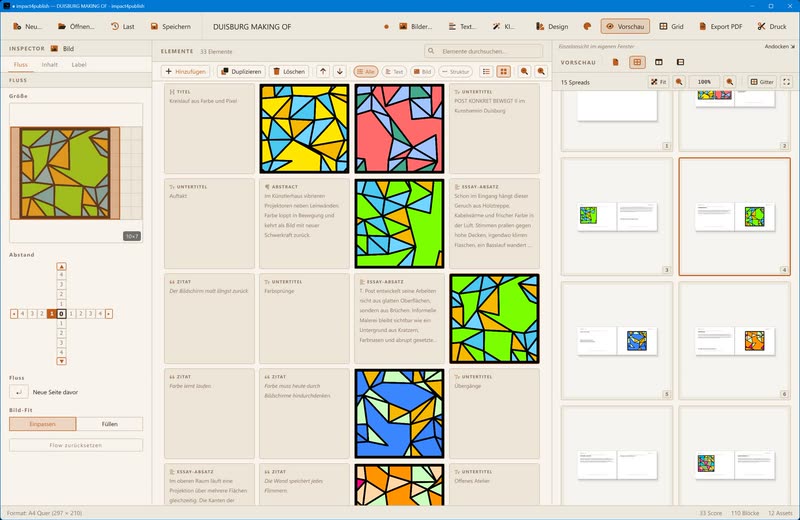Click the Last recent-files button

(x=122, y=27)
